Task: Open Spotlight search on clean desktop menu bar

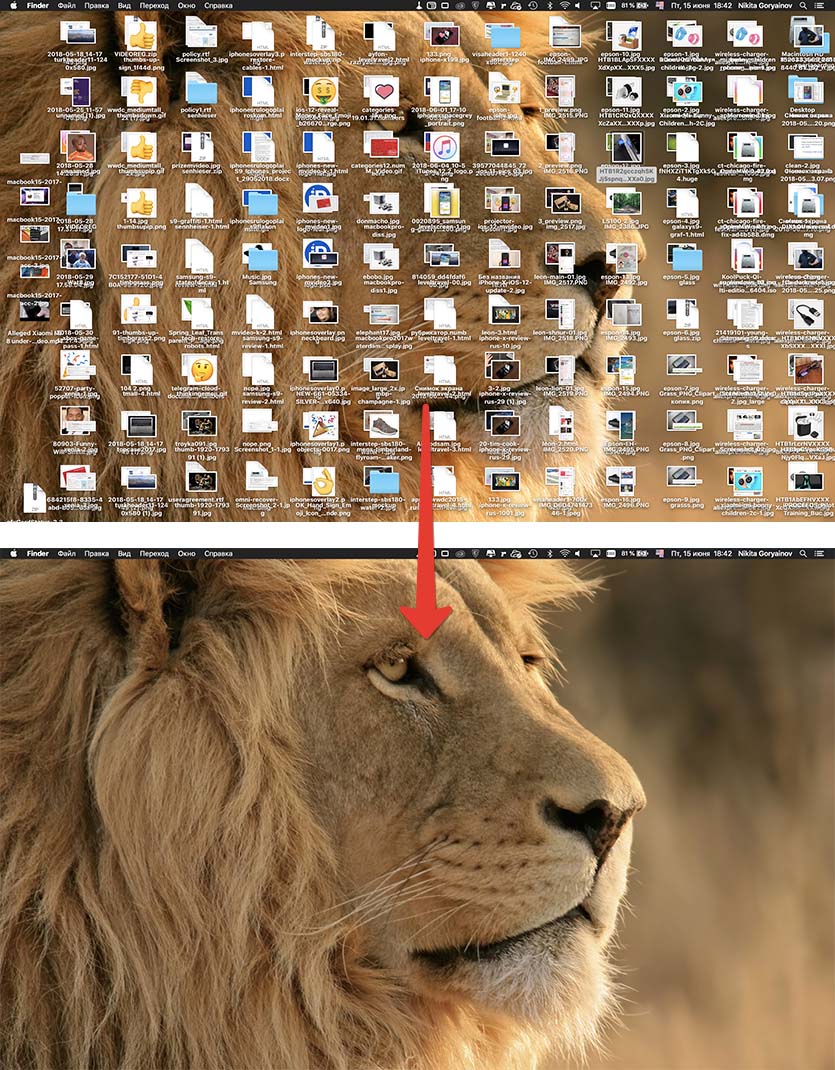Action: click(x=803, y=553)
